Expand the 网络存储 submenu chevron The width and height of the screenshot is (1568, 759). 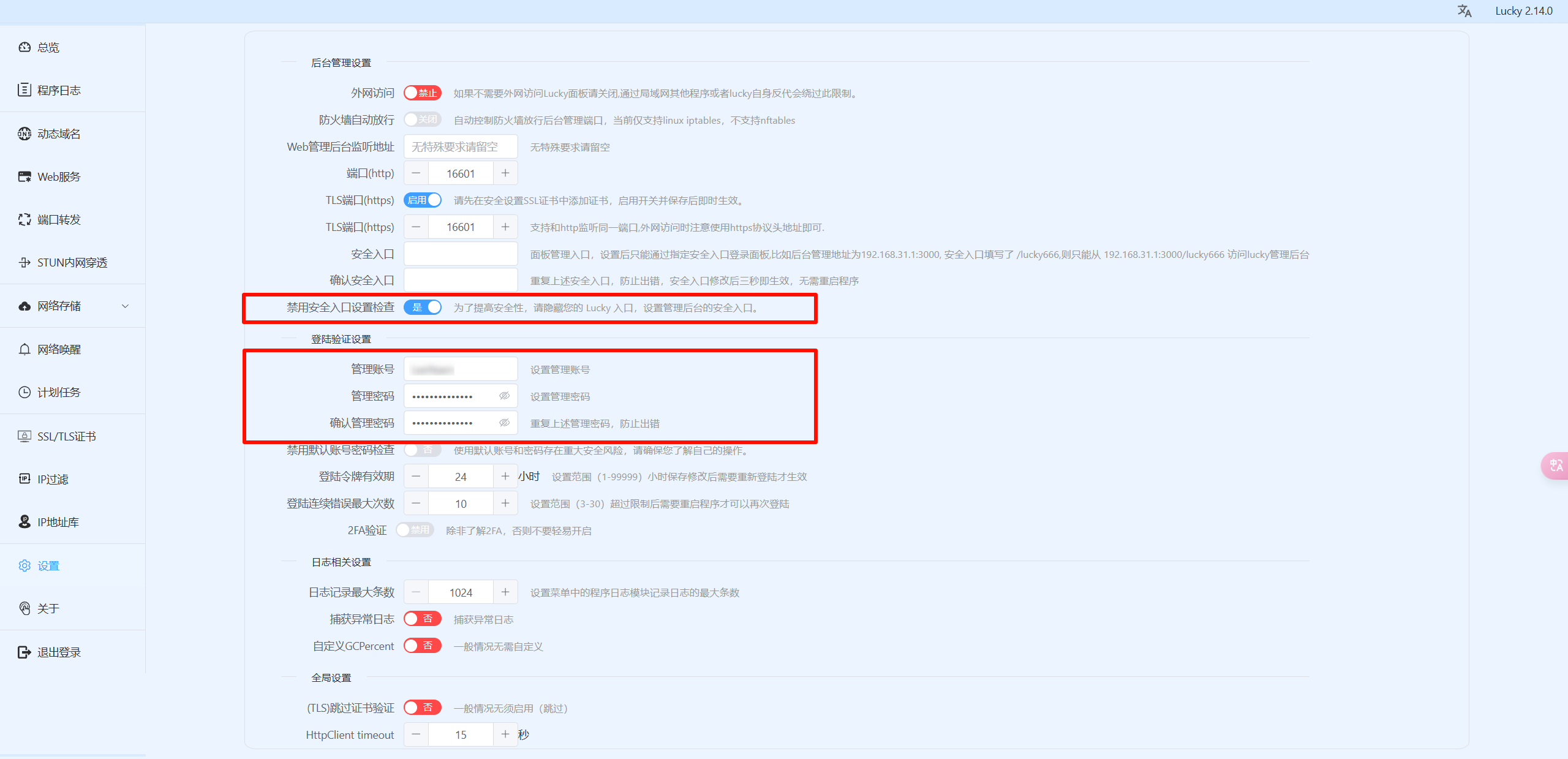pyautogui.click(x=126, y=306)
